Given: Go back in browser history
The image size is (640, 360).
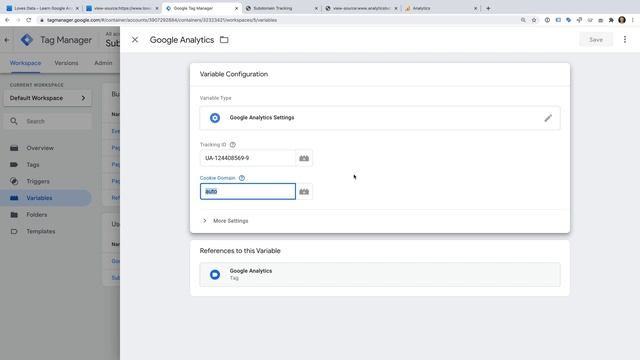Looking at the screenshot, I should 7,20.
